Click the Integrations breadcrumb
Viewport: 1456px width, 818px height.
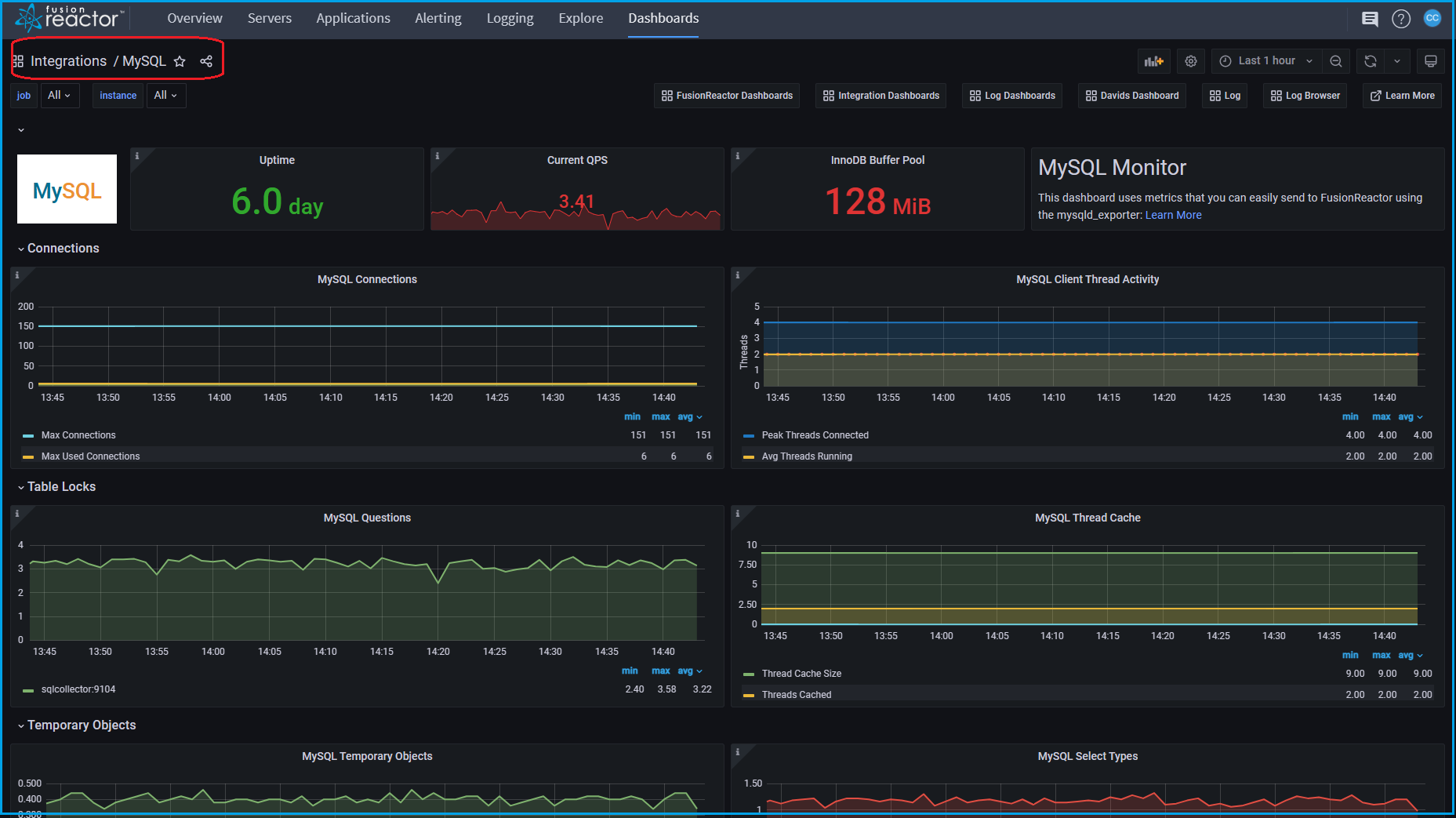click(x=68, y=61)
